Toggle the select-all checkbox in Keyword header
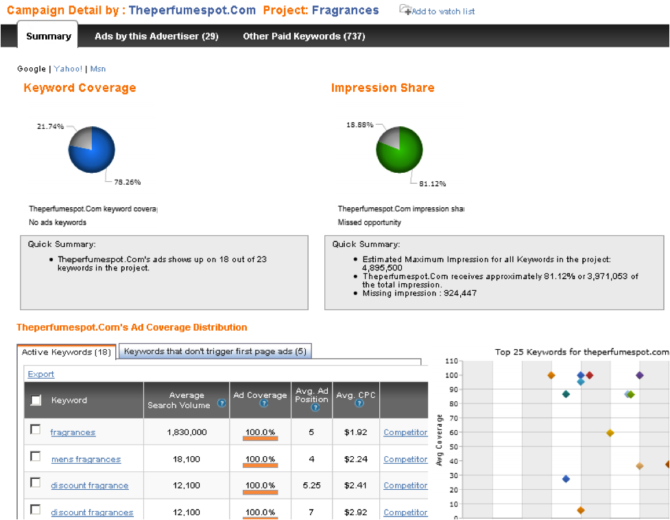Image resolution: width=670 pixels, height=520 pixels. click(36, 400)
